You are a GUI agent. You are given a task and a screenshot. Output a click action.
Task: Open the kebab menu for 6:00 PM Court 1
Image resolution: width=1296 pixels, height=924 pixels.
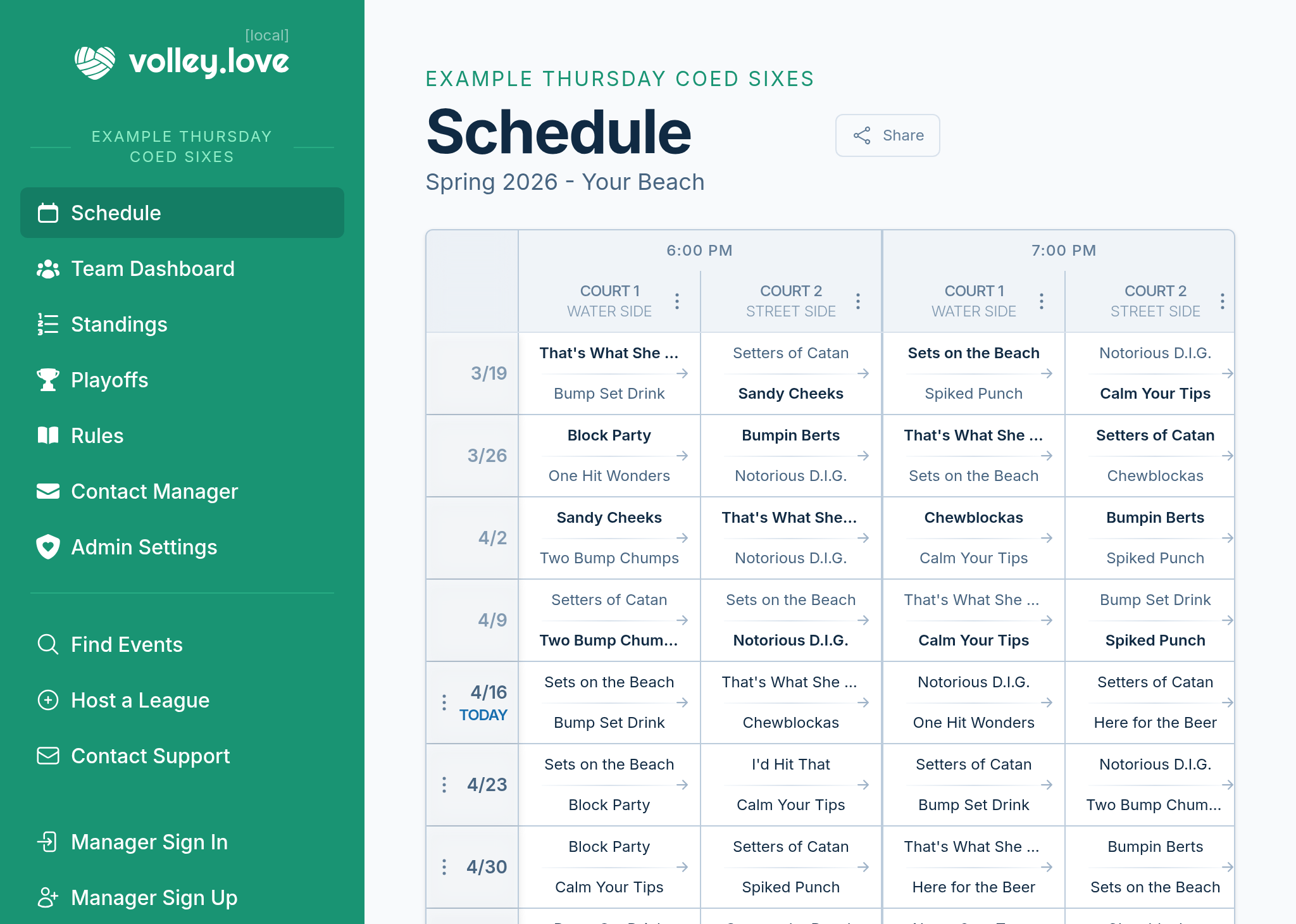point(677,301)
